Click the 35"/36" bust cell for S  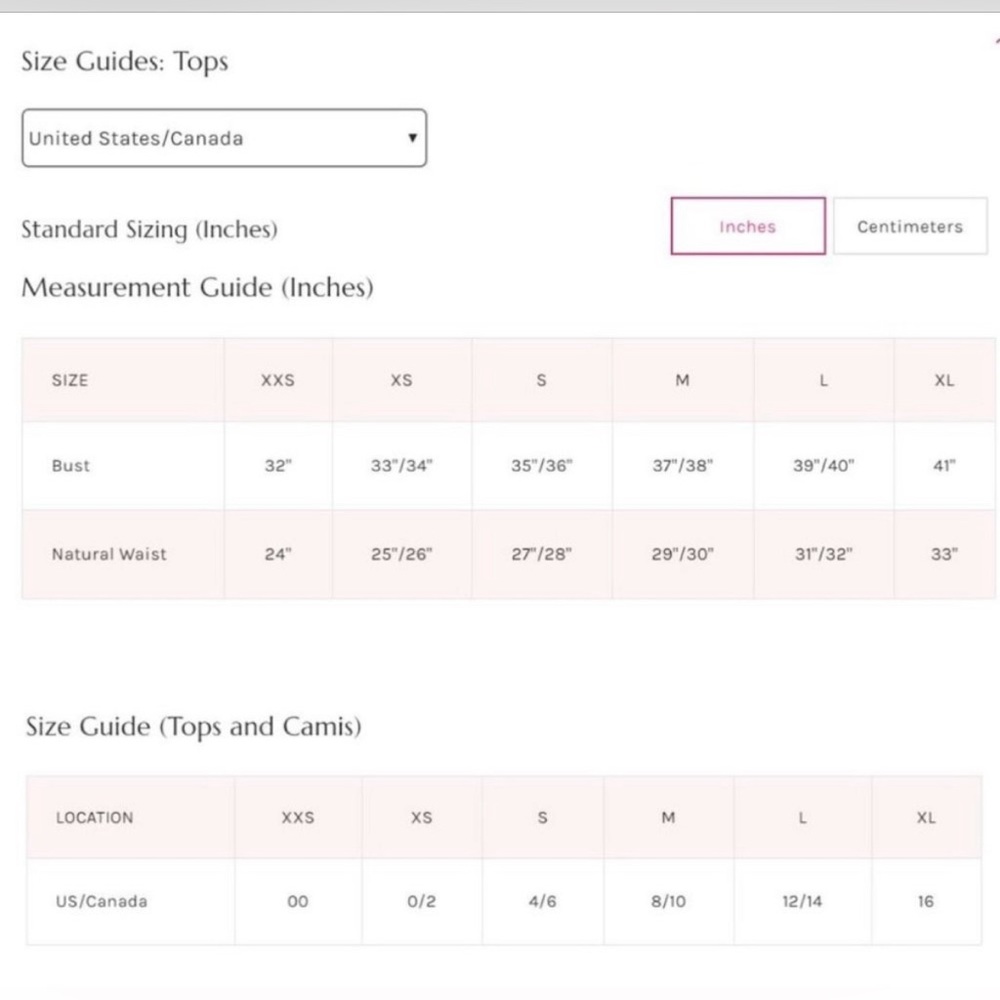541,466
